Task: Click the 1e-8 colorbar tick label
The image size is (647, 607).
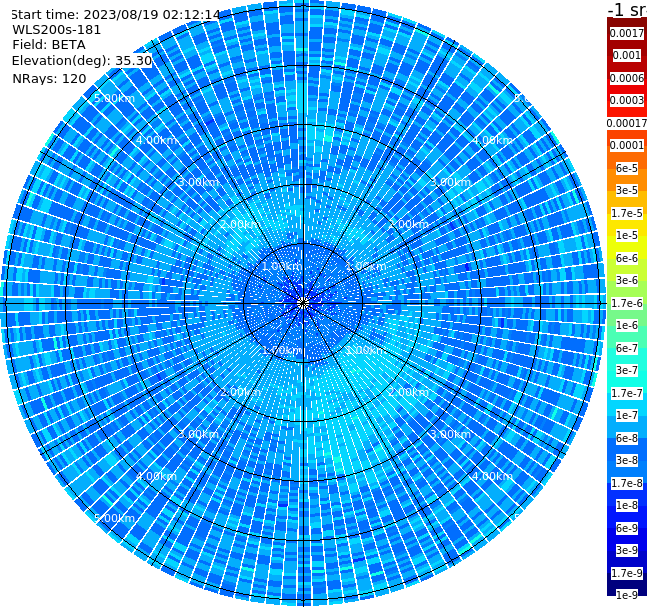Action: click(627, 505)
